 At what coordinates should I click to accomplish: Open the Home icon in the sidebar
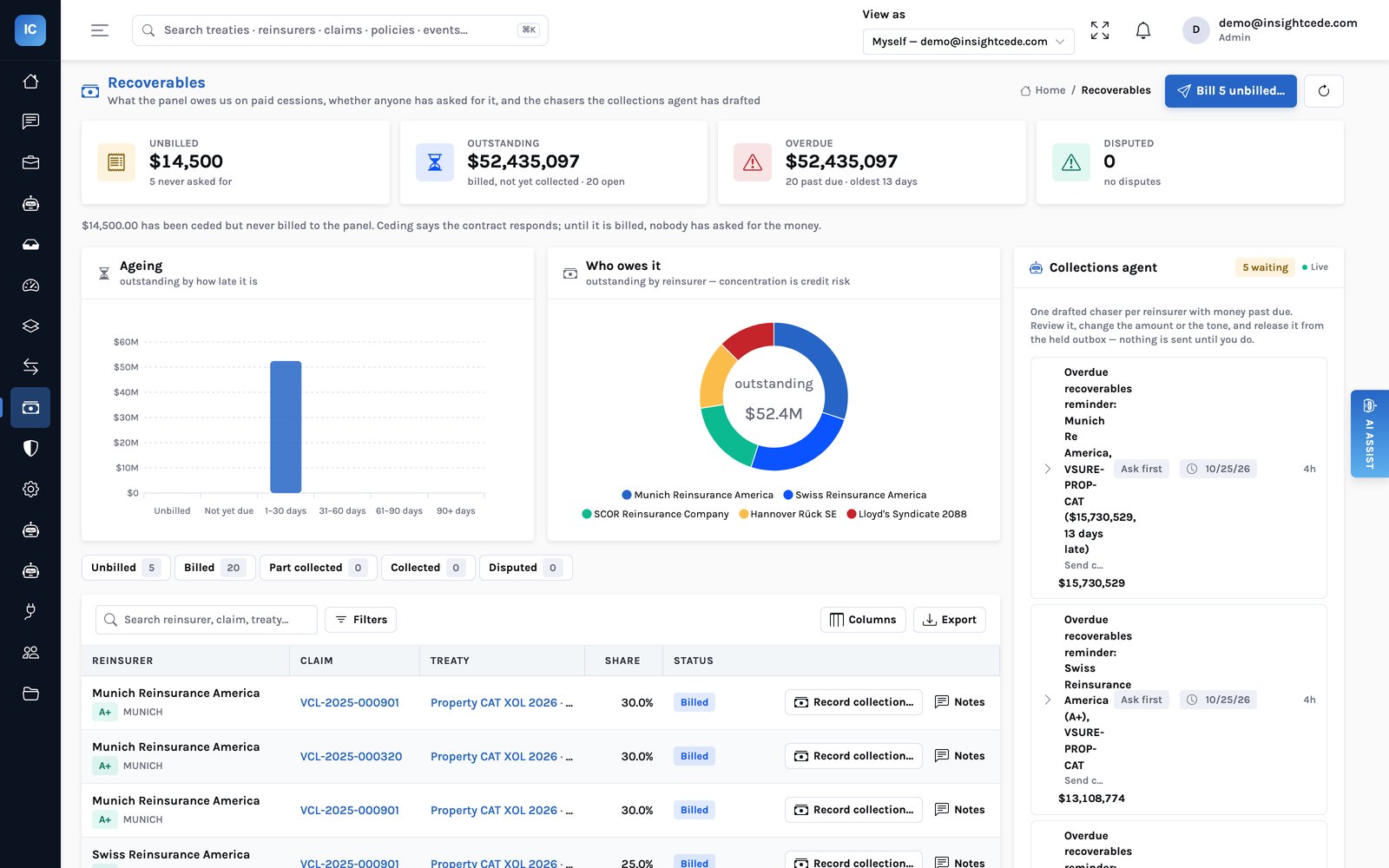(30, 81)
